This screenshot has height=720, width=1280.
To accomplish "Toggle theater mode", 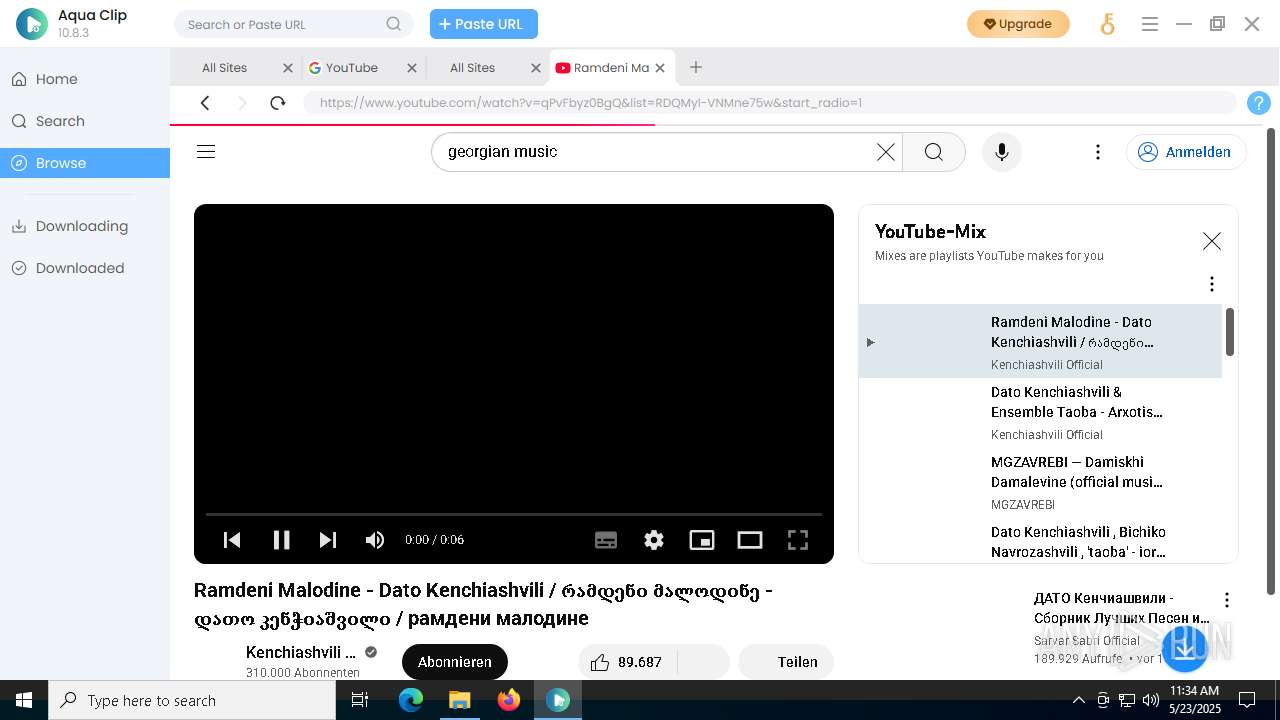I will point(750,540).
